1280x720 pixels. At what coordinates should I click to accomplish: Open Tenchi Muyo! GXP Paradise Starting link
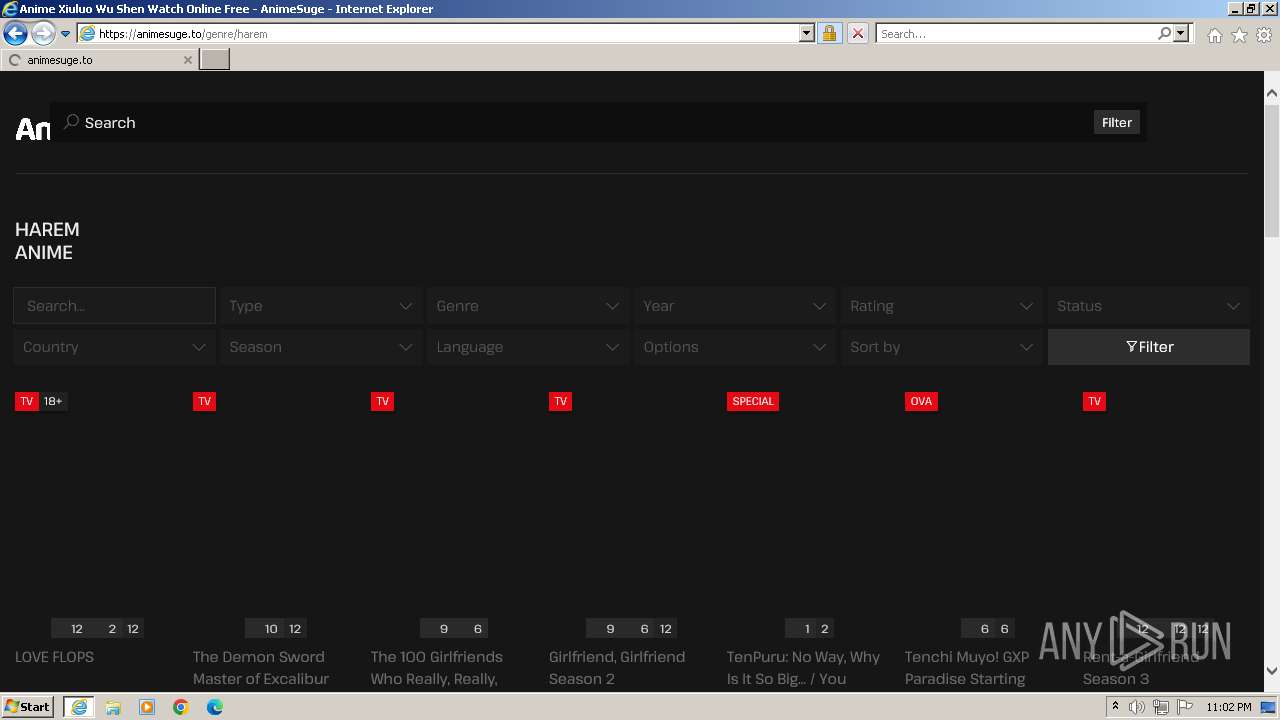click(967, 668)
